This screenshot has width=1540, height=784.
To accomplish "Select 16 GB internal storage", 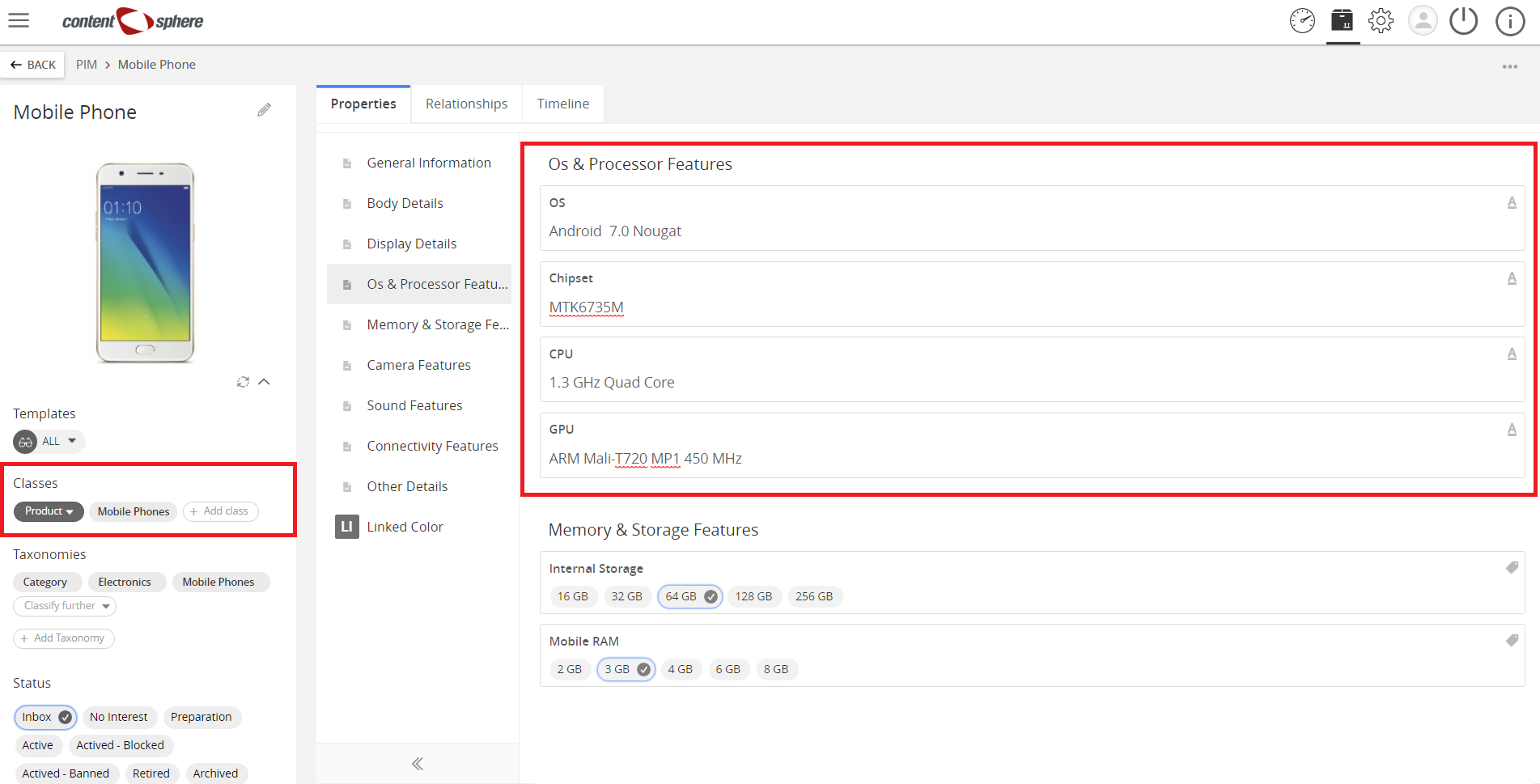I will [x=573, y=596].
